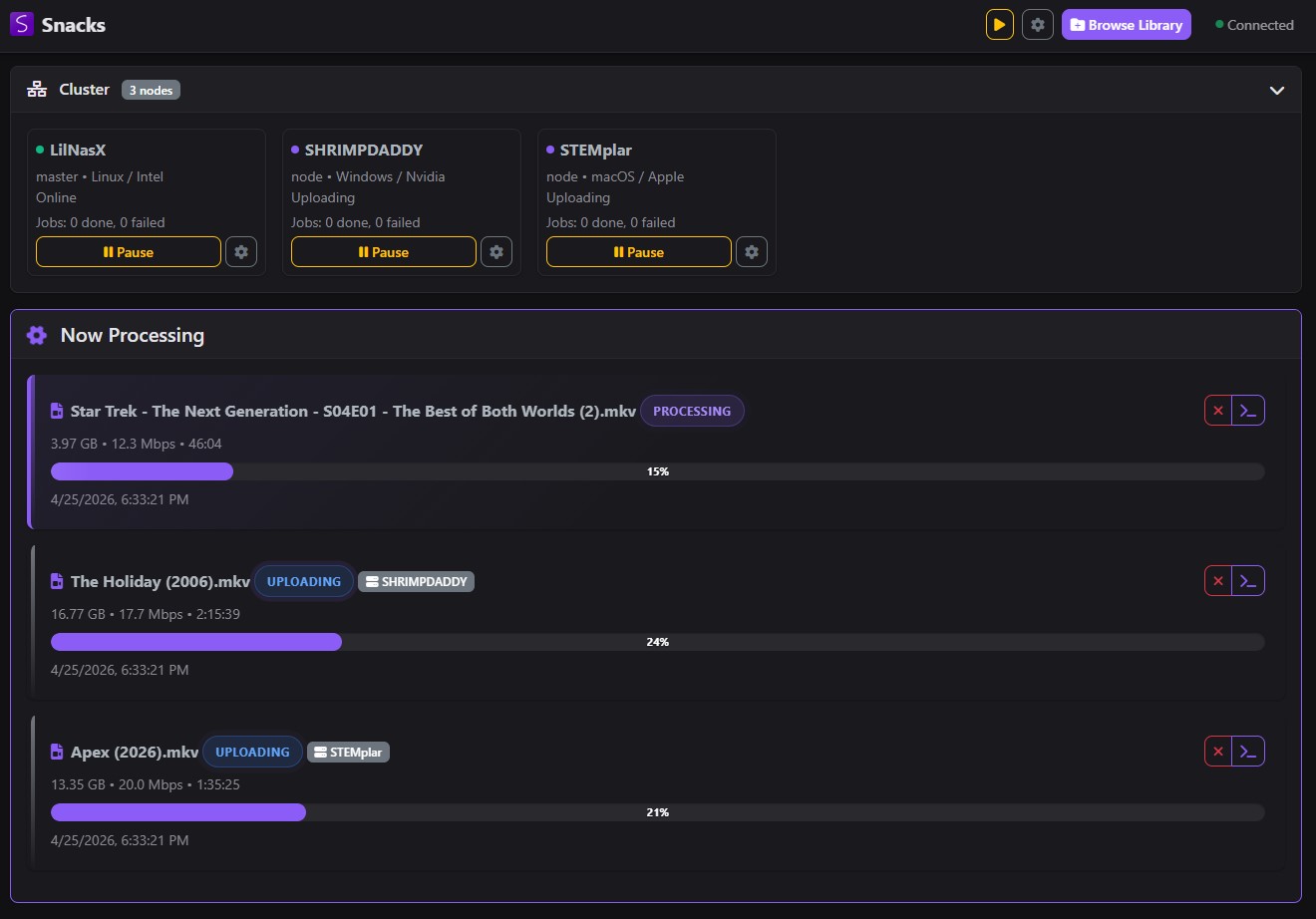Click Apex 21% progress bar

pos(658,812)
